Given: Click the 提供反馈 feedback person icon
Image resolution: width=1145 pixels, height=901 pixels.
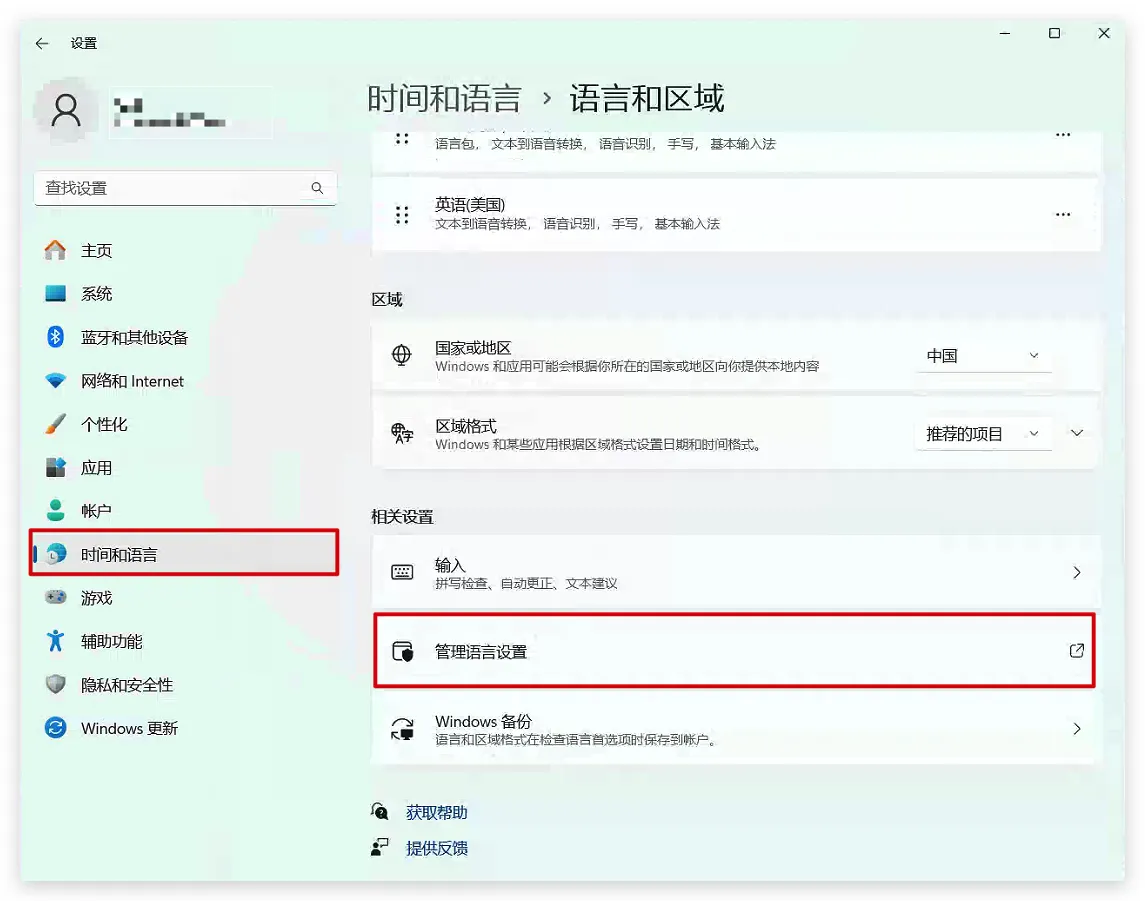Looking at the screenshot, I should (379, 847).
